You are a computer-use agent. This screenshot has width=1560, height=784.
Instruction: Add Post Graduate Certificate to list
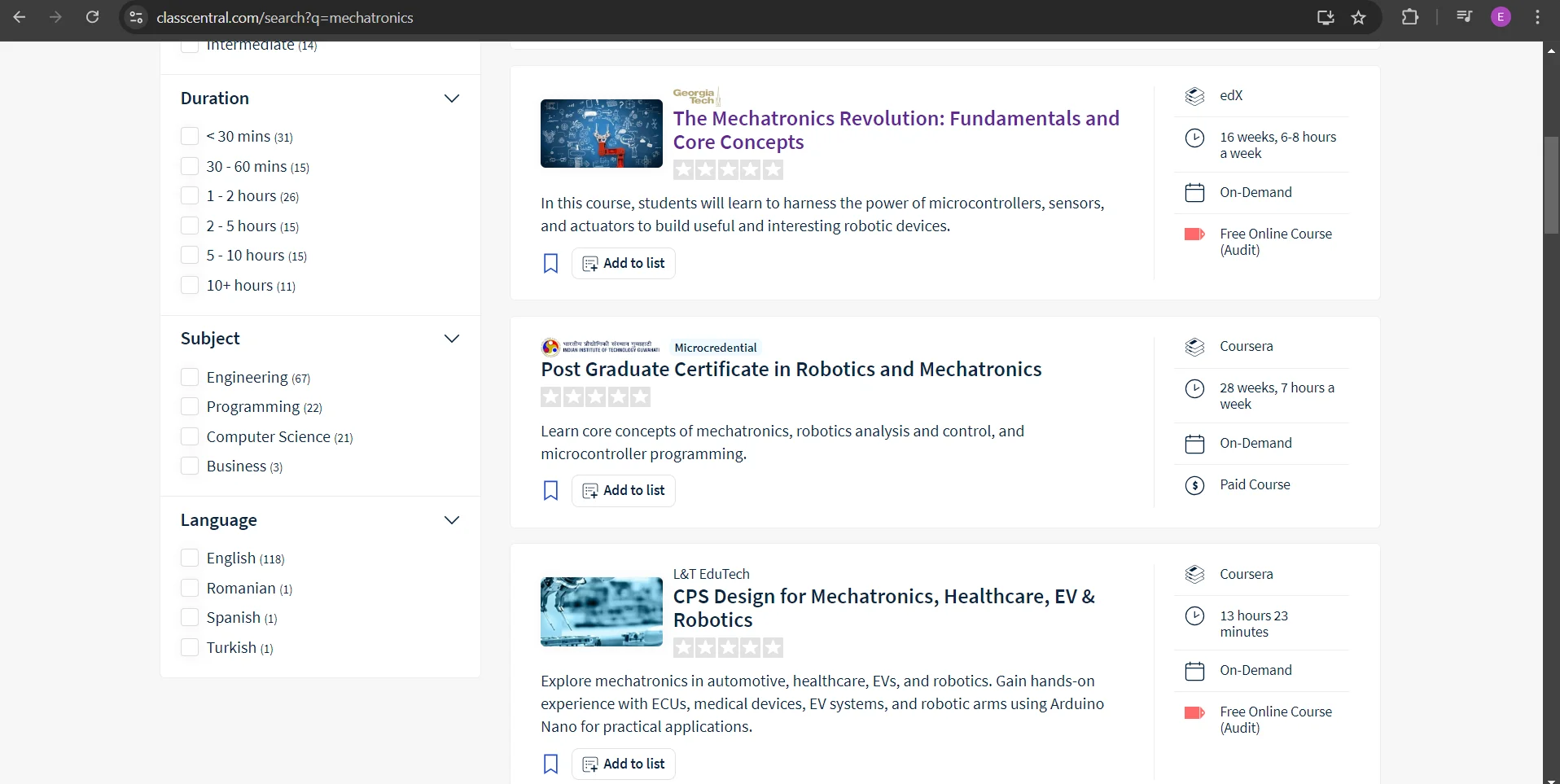tap(624, 490)
